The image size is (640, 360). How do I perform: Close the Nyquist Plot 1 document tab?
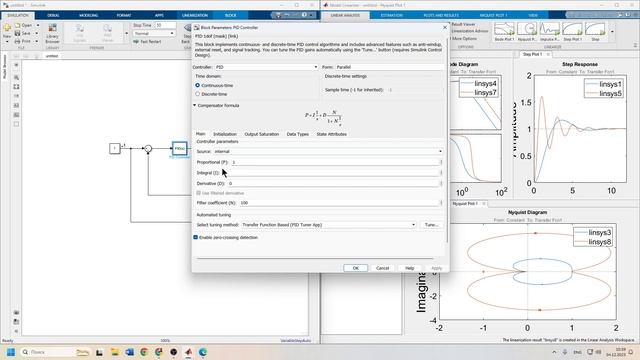(484, 203)
